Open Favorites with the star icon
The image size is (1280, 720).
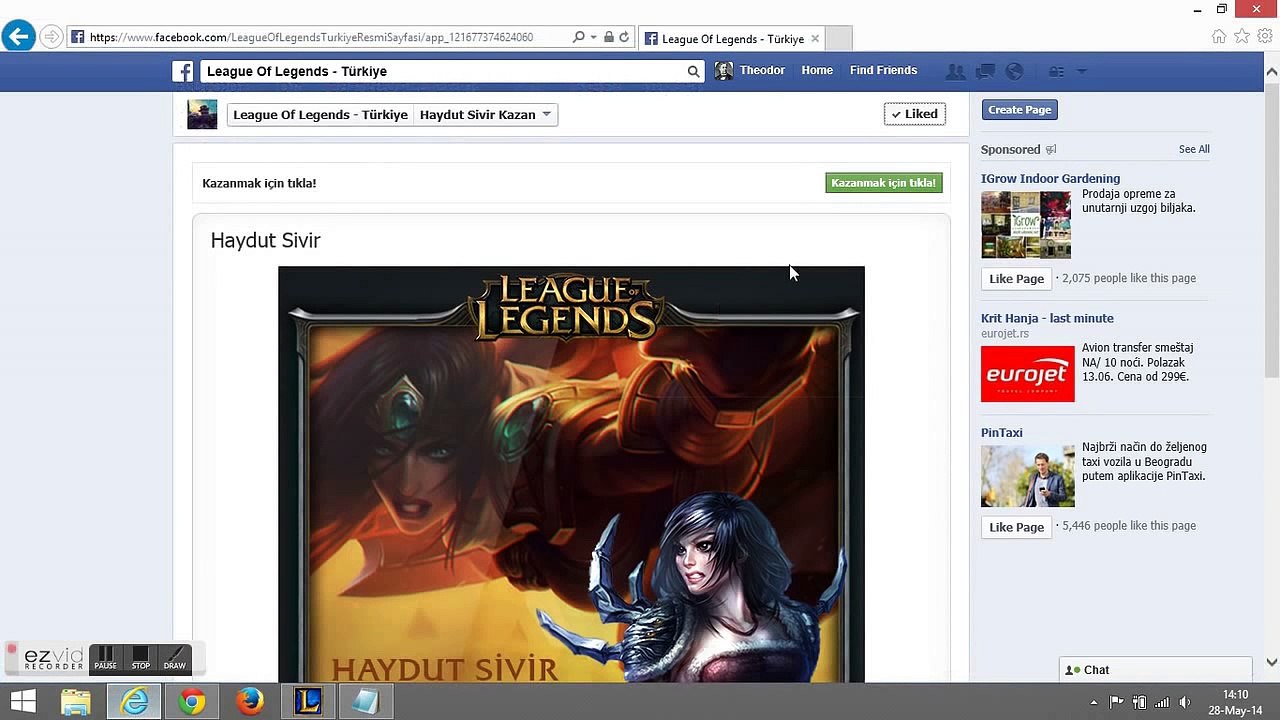click(x=1242, y=37)
